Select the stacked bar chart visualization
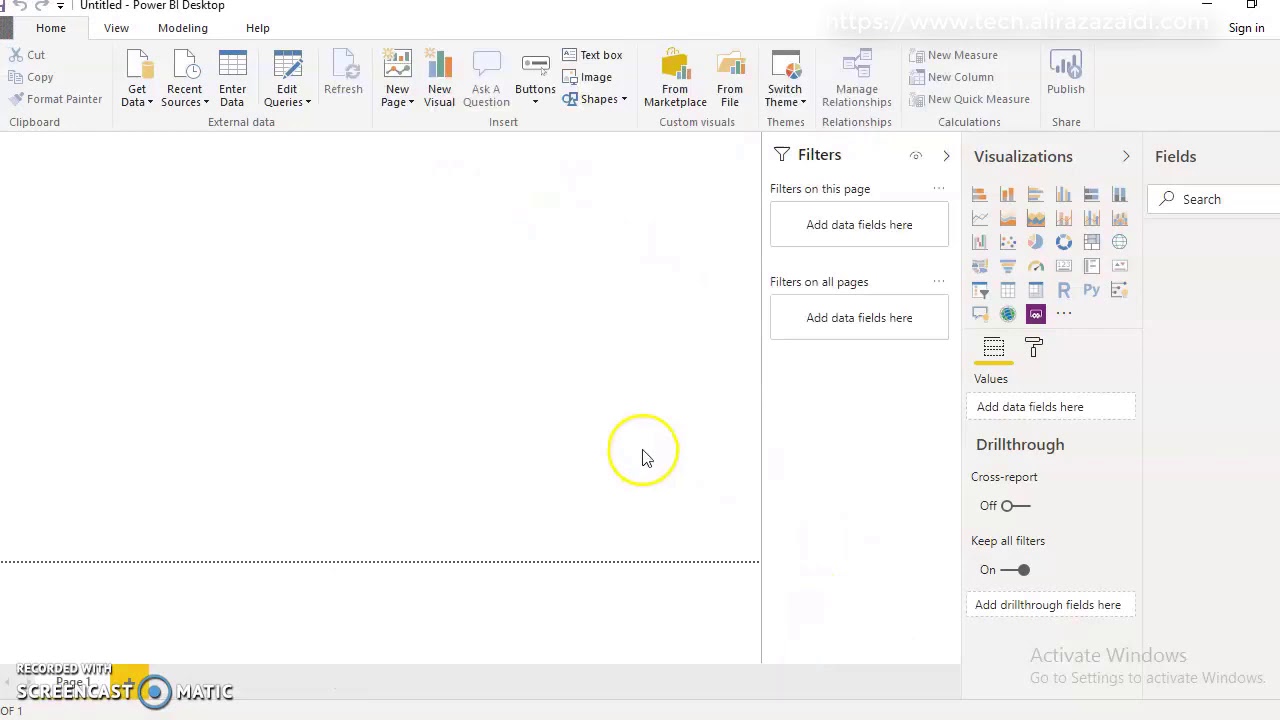Screen dimensions: 1280x720 pos(980,194)
